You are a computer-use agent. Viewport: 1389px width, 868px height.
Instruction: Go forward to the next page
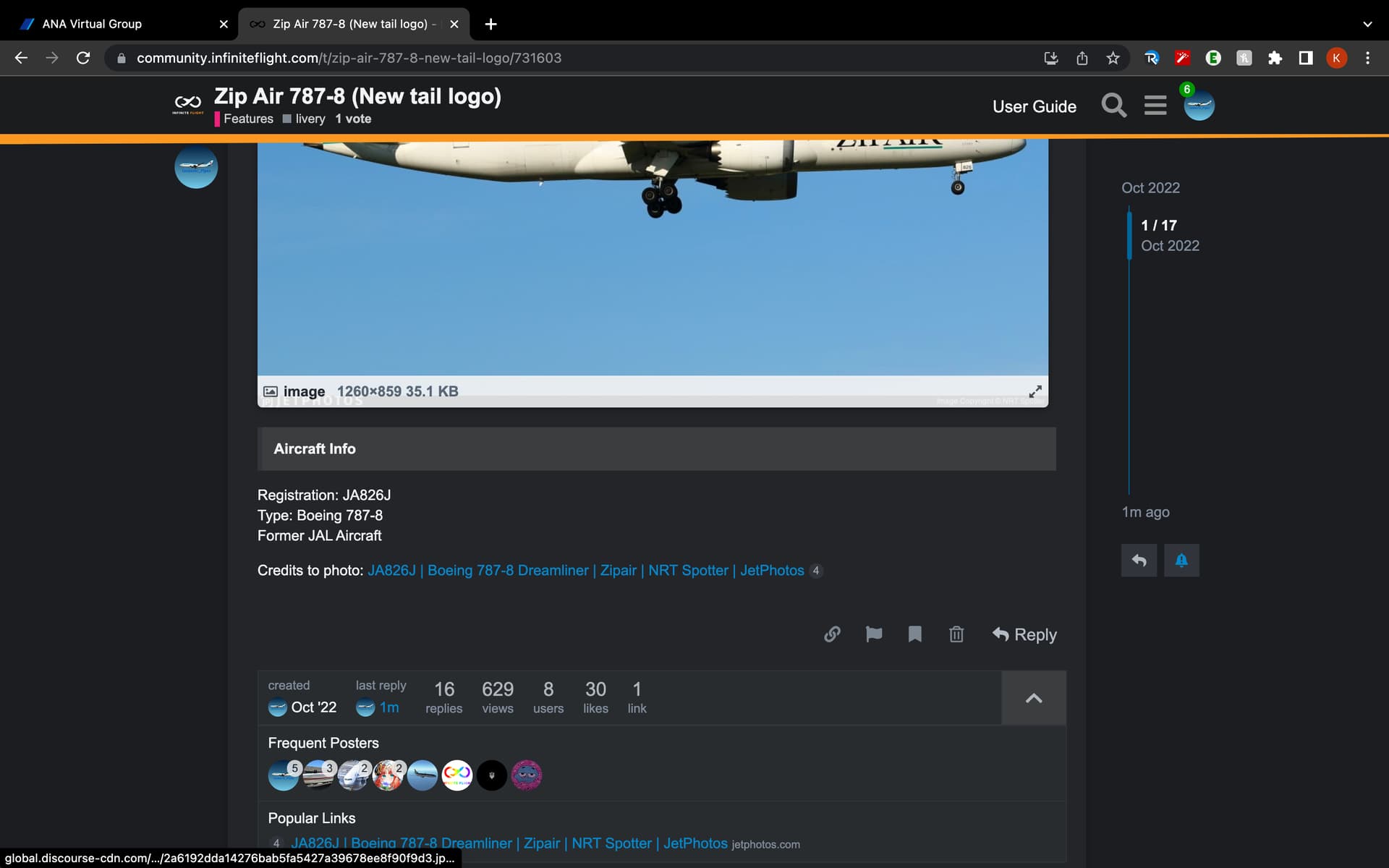(x=52, y=58)
